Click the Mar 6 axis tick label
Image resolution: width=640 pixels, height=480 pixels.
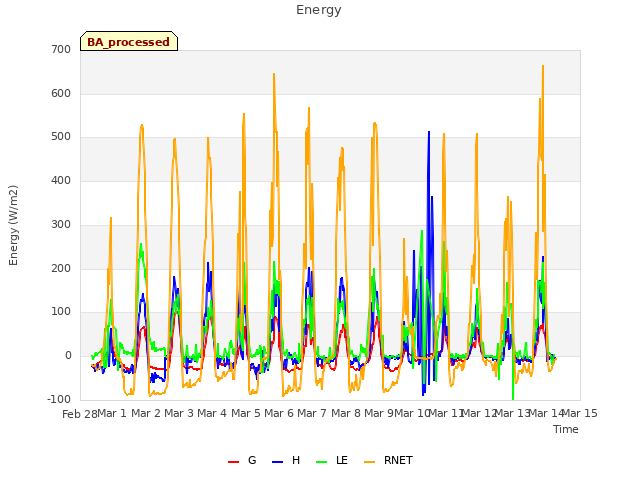(x=279, y=413)
